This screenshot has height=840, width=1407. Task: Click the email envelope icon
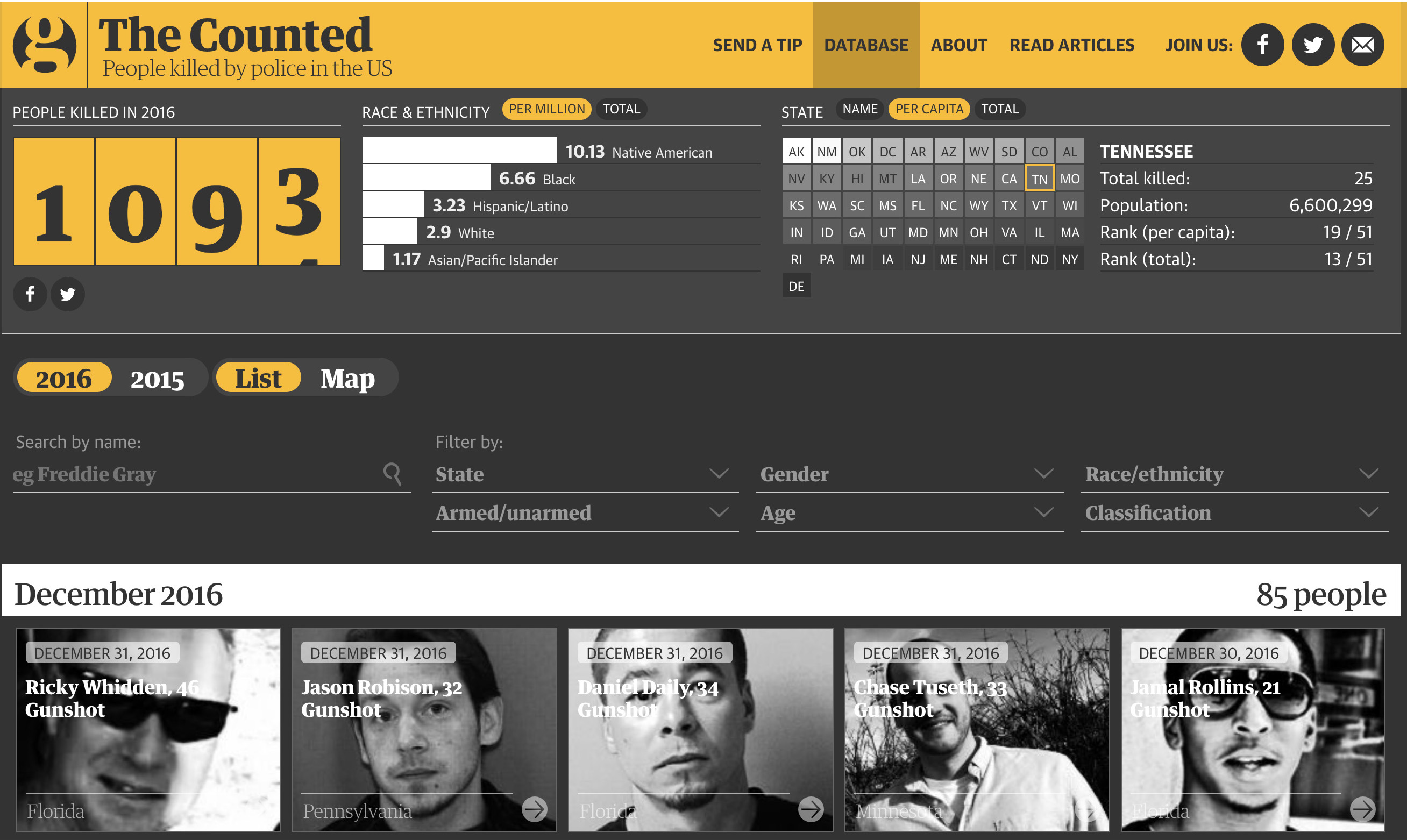1362,45
